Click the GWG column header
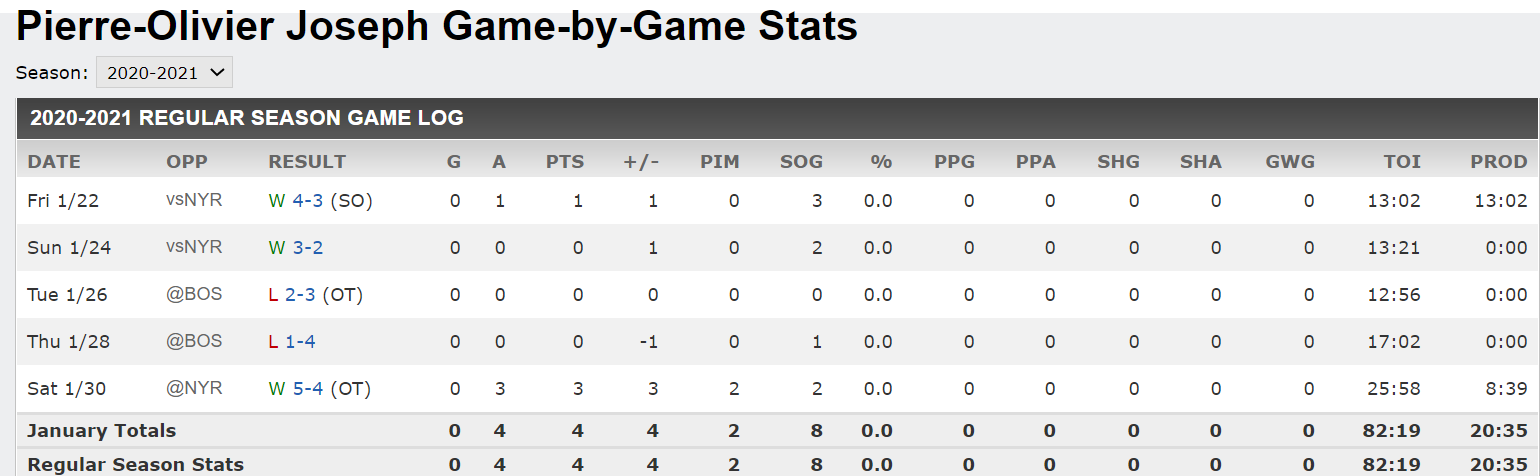The width and height of the screenshot is (1540, 476). (x=1290, y=162)
